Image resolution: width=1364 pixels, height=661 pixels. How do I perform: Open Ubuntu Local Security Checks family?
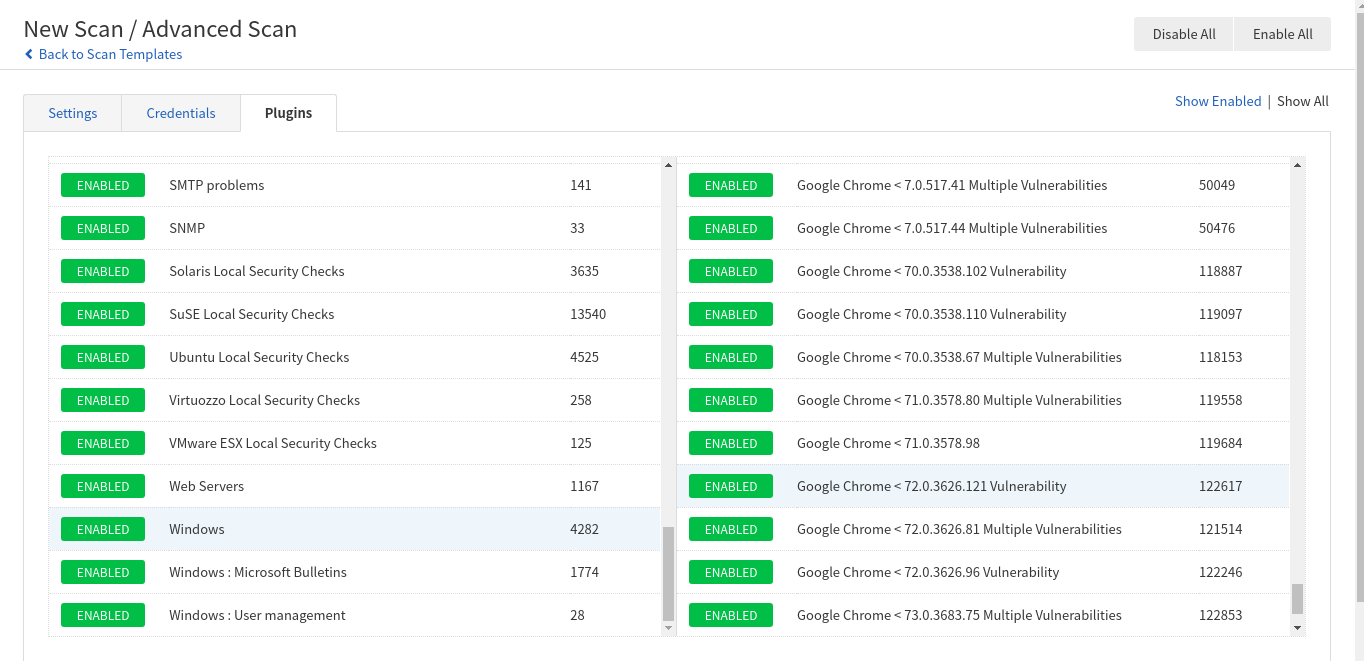tap(259, 357)
